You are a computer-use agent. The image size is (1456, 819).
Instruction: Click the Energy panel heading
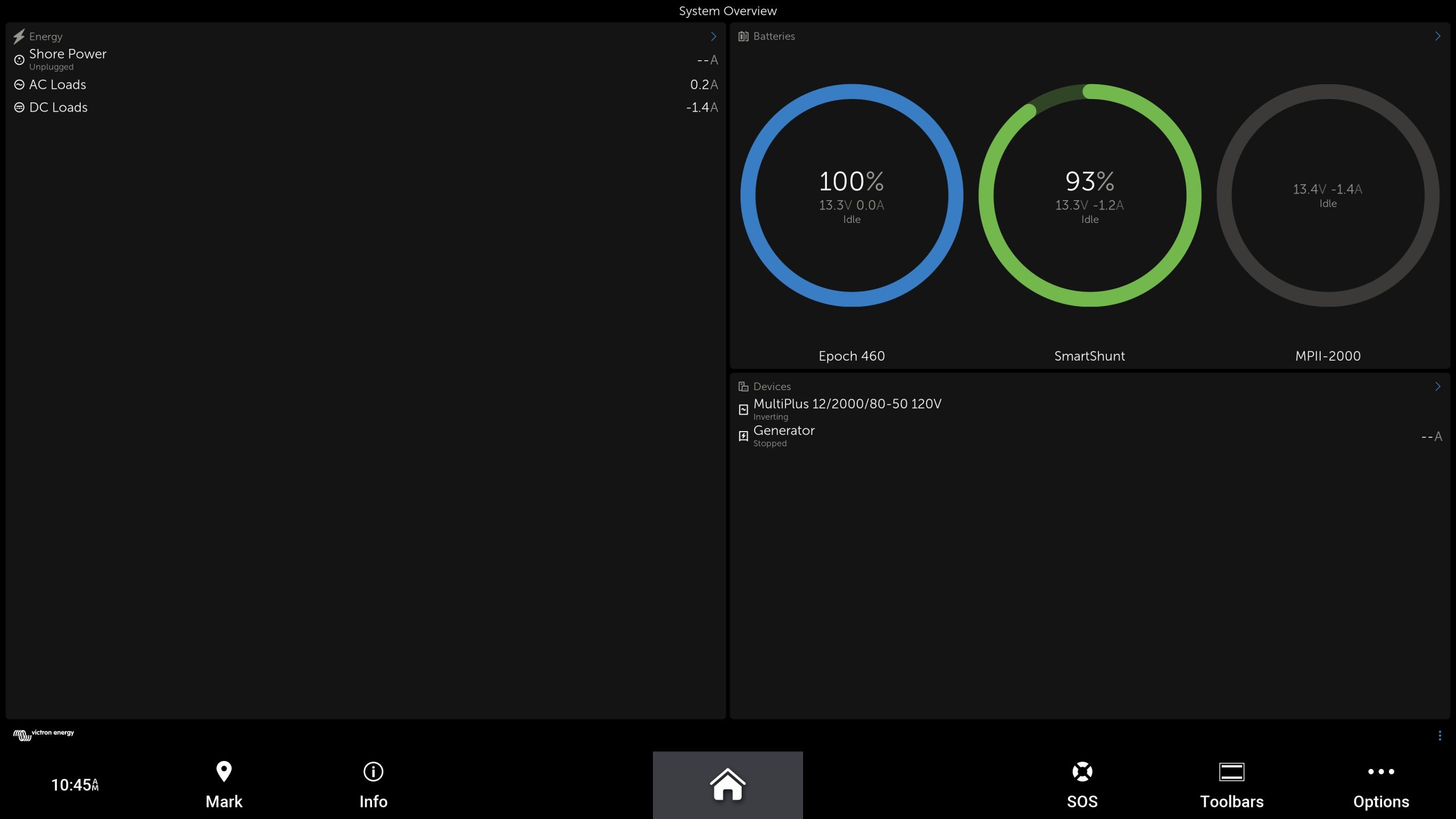point(46,36)
